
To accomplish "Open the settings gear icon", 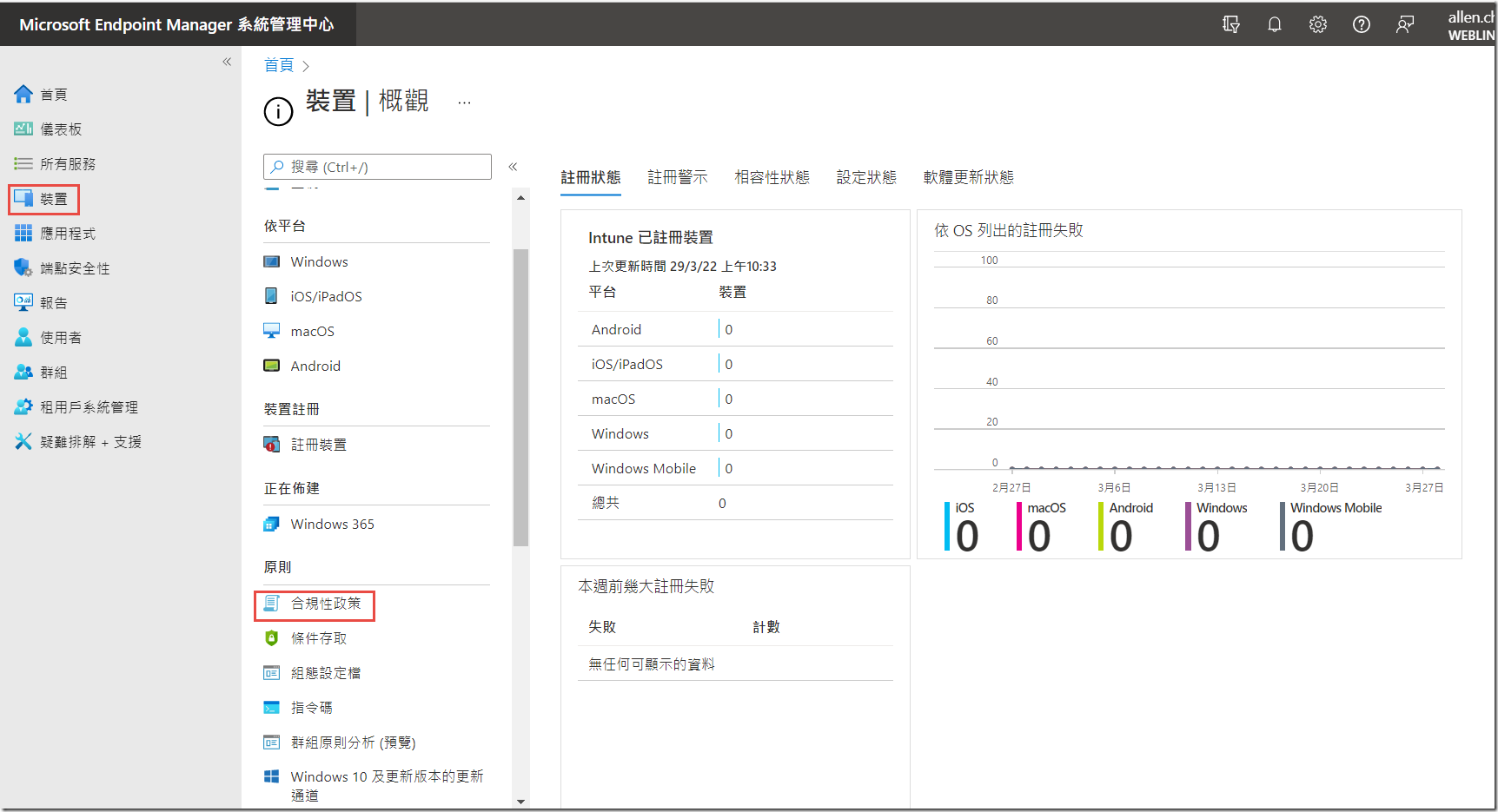I will 1318,24.
